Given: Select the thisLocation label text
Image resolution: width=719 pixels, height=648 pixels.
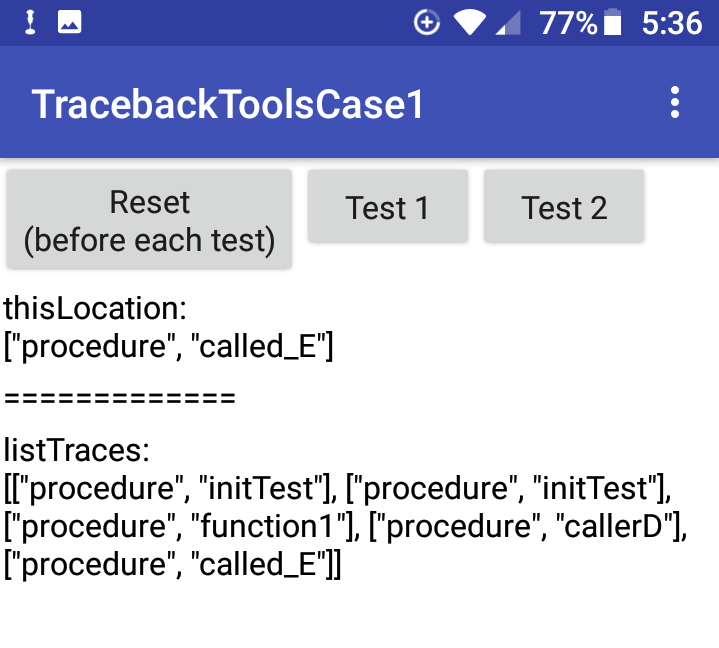Looking at the screenshot, I should tap(95, 308).
